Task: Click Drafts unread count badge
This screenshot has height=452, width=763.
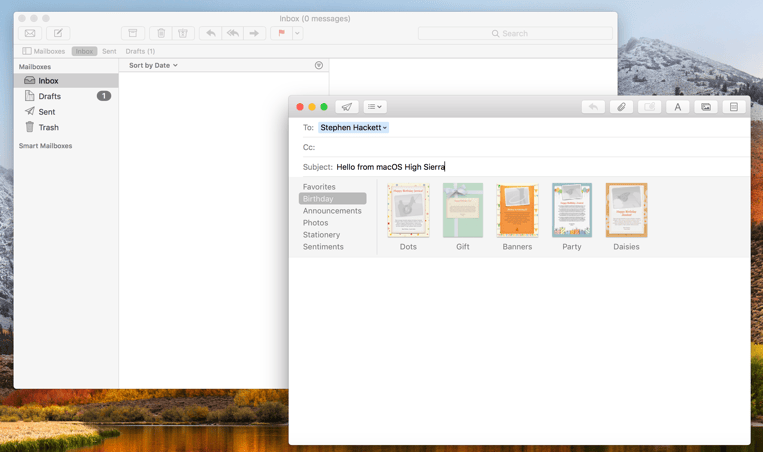Action: 104,96
